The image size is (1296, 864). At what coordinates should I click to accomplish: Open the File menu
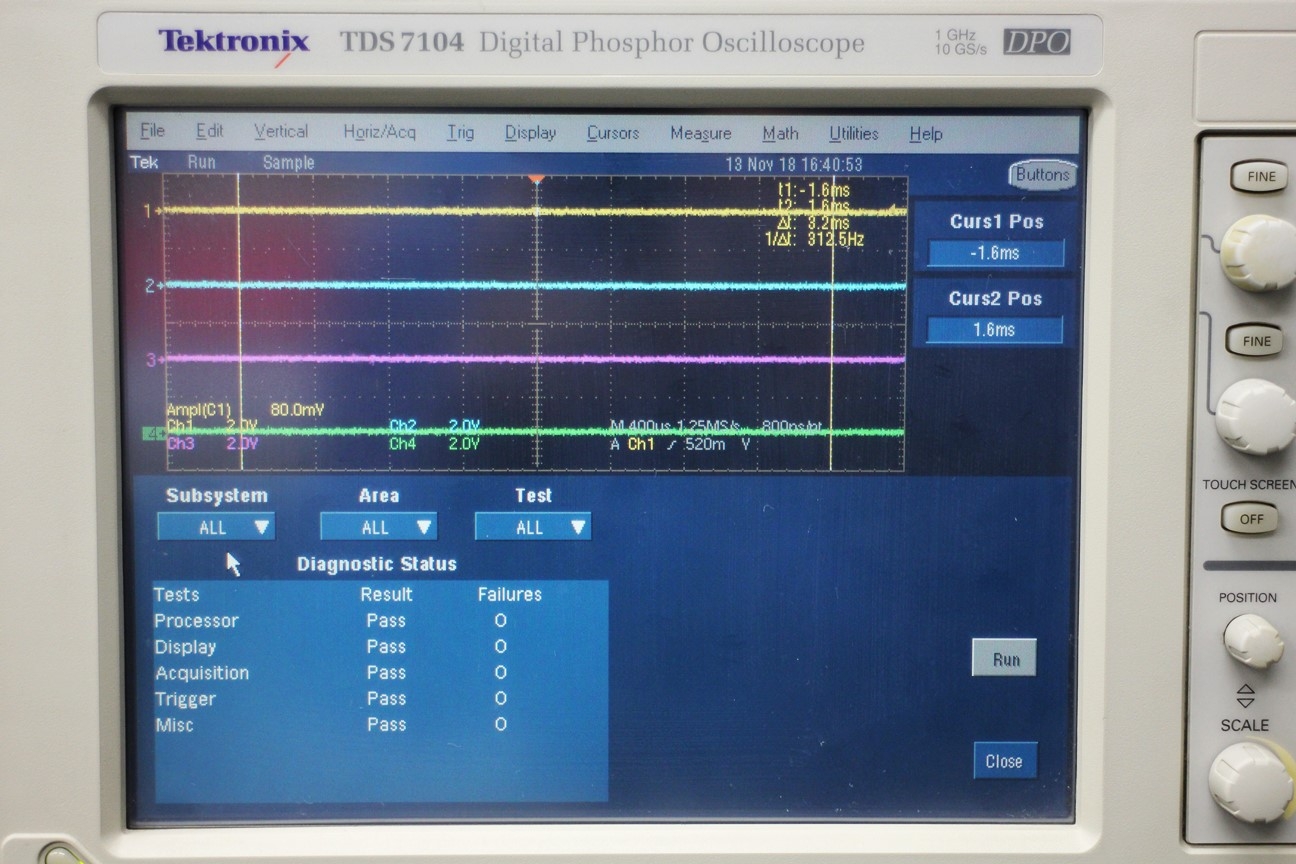pos(152,132)
